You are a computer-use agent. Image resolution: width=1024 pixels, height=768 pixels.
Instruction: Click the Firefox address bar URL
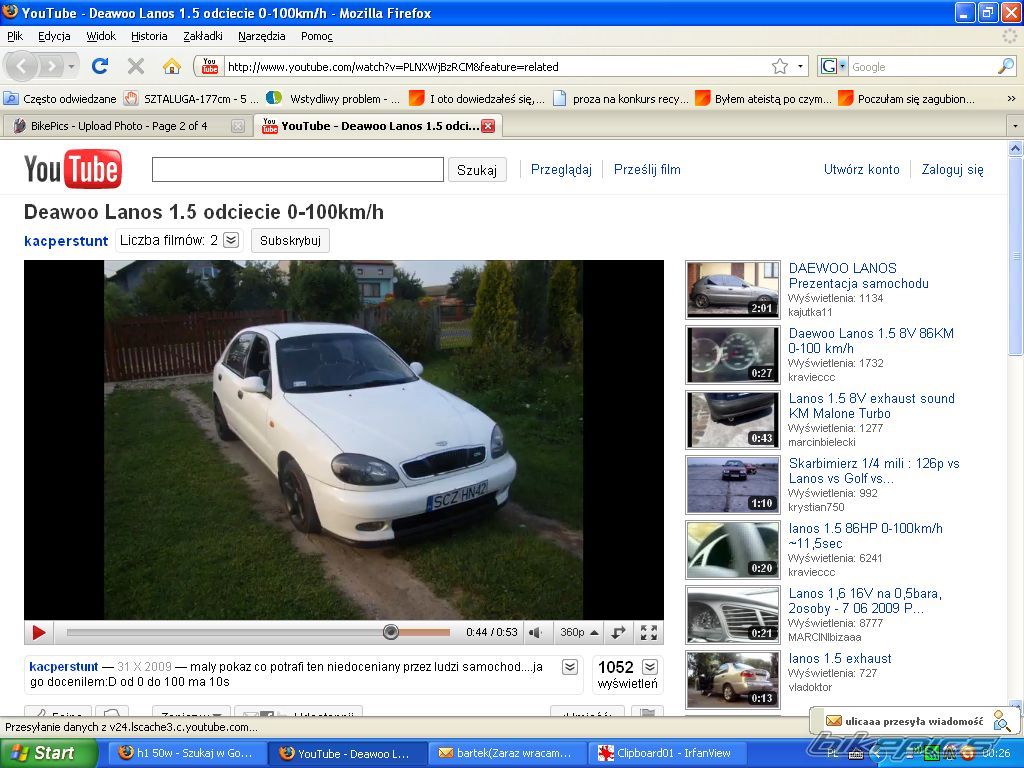[x=497, y=67]
